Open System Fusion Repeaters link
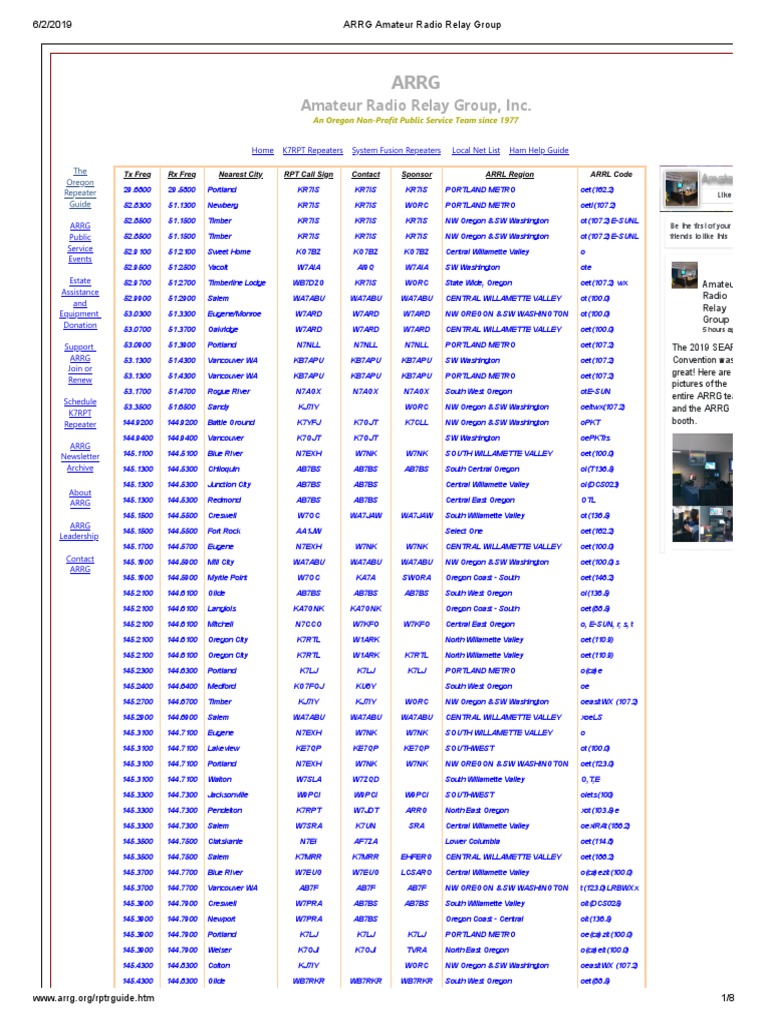The width and height of the screenshot is (768, 1024). 396,150
